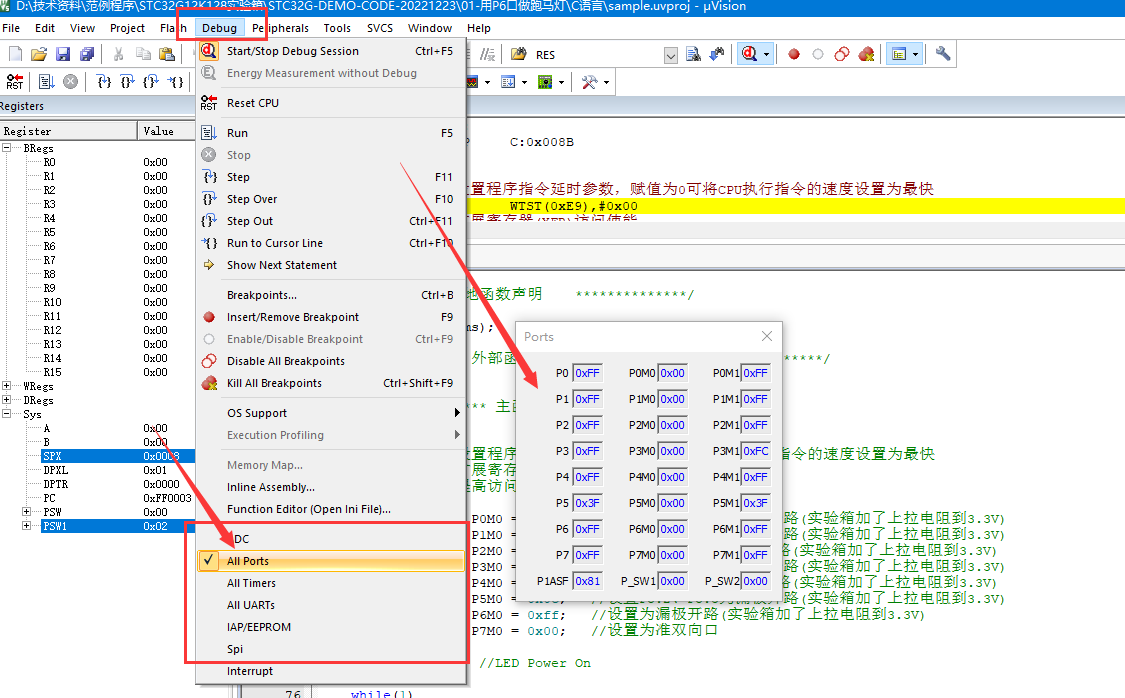Click the Cut scissors toolbar icon
Image resolution: width=1125 pixels, height=698 pixels.
[119, 54]
